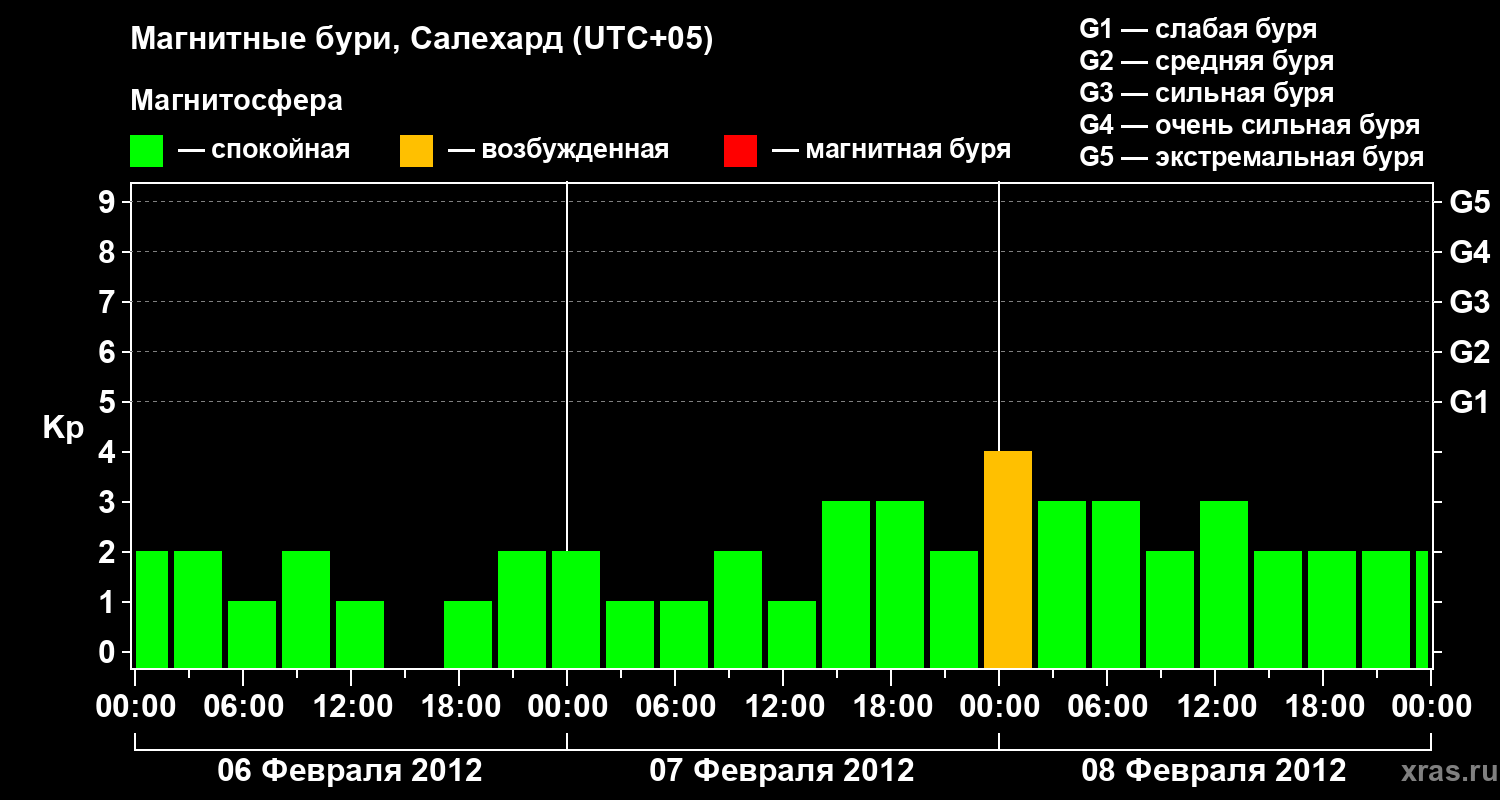This screenshot has height=800, width=1500.
Task: Click the 'G3 — сильная буря' legend line
Action: 1206,93
